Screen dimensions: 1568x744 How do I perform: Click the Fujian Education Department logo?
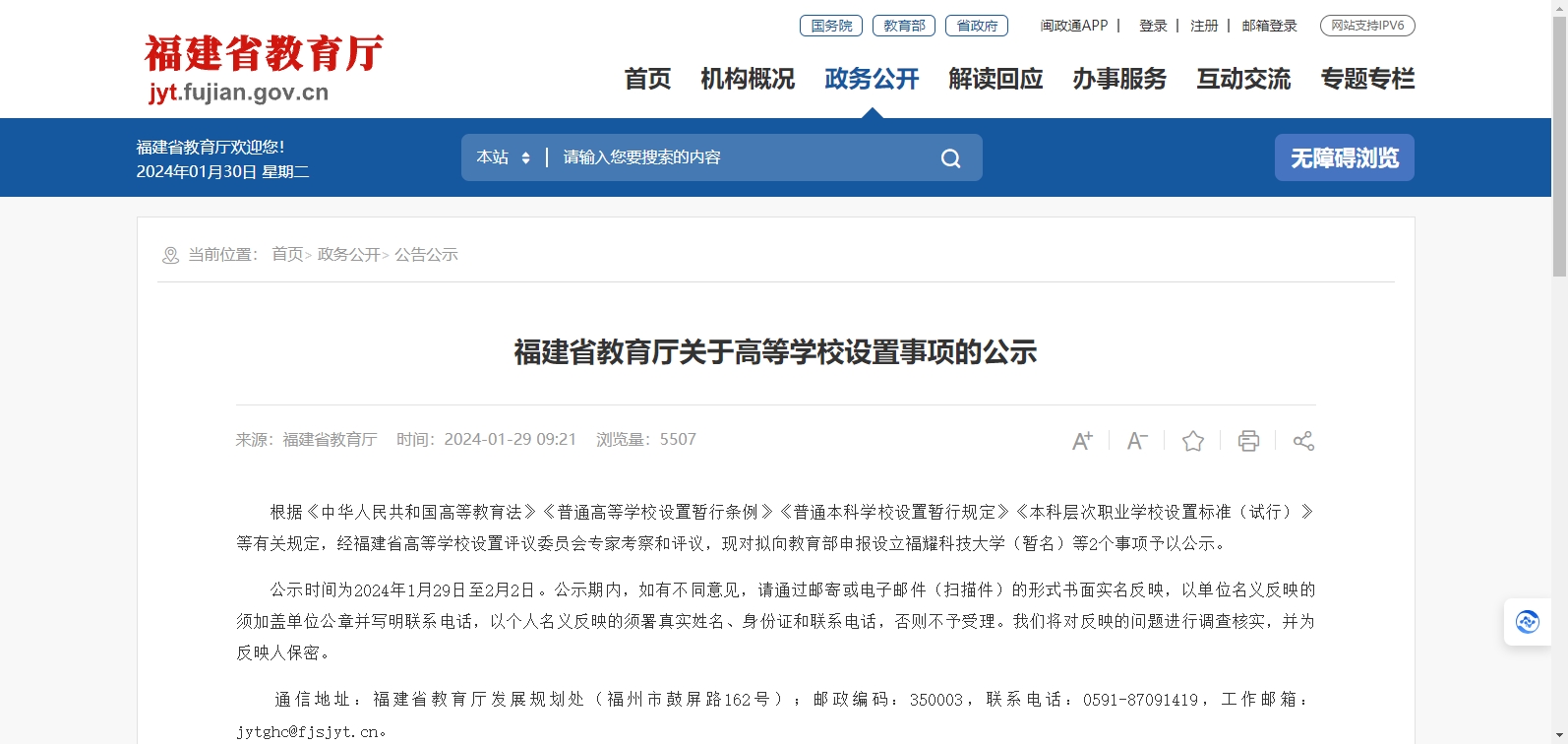tap(264, 68)
